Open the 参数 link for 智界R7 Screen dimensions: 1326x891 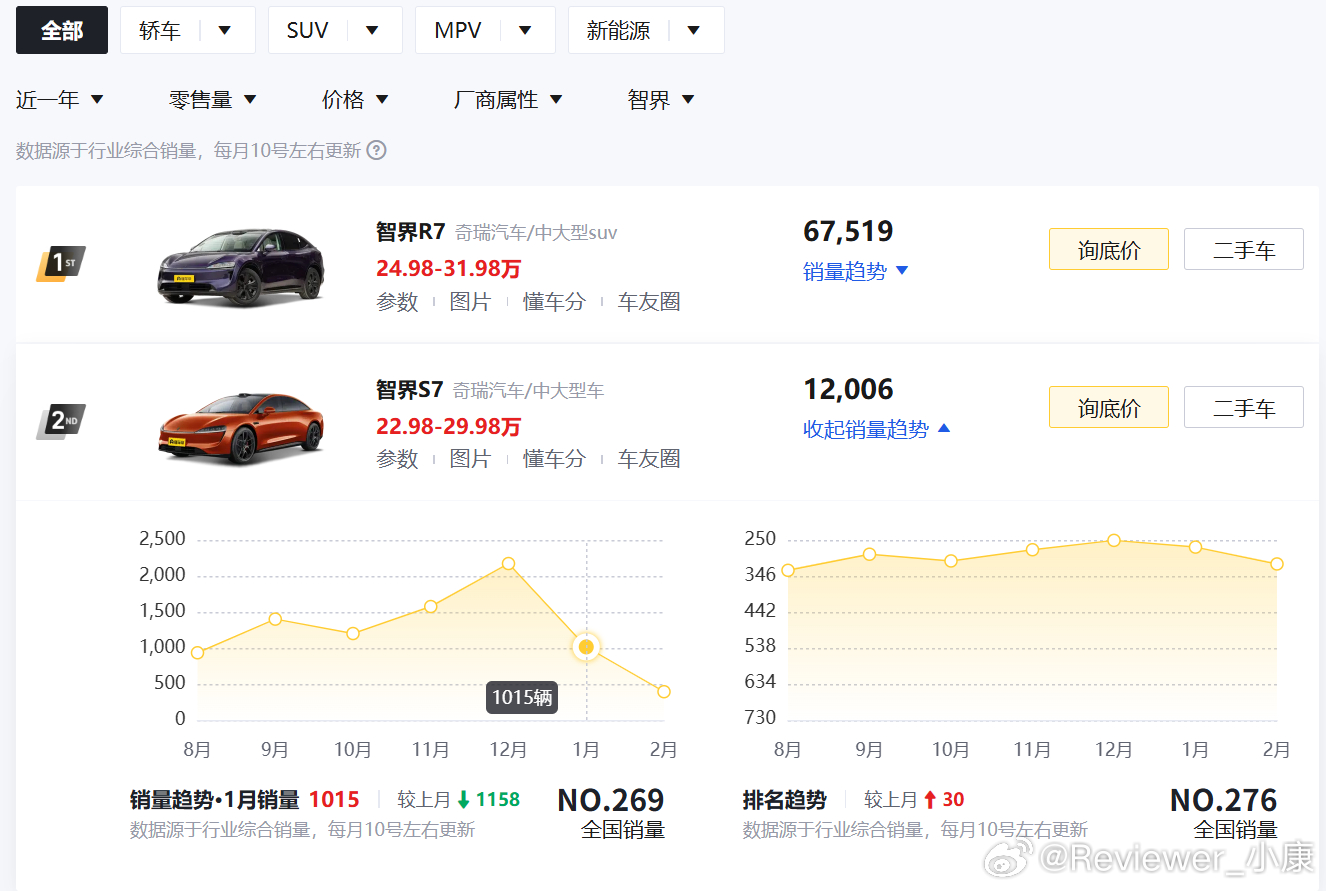tap(397, 302)
